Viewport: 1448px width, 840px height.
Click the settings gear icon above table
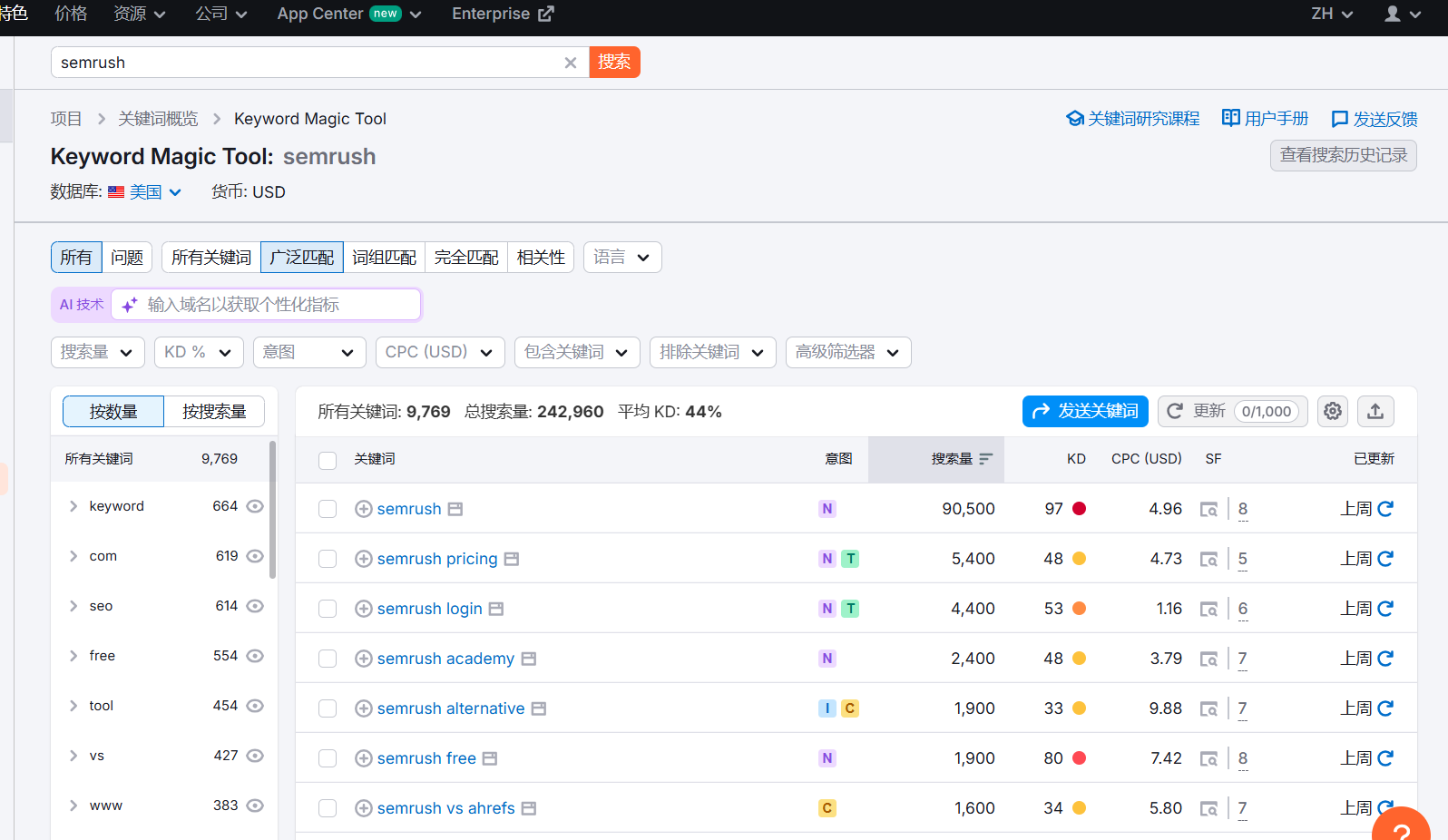pos(1332,411)
